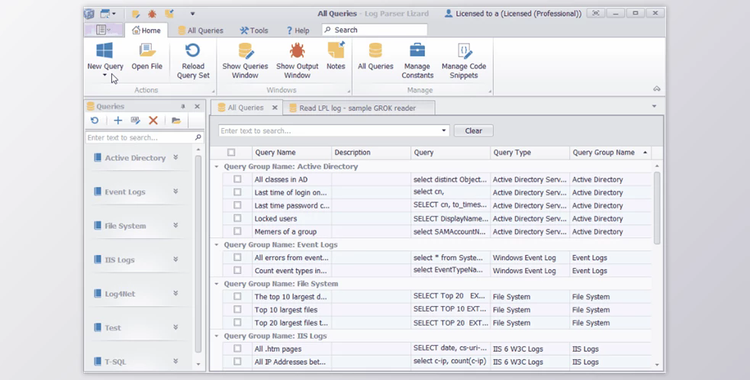This screenshot has width=750, height=380.
Task: Switch to the All Queries ribbon tab
Action: click(x=200, y=31)
